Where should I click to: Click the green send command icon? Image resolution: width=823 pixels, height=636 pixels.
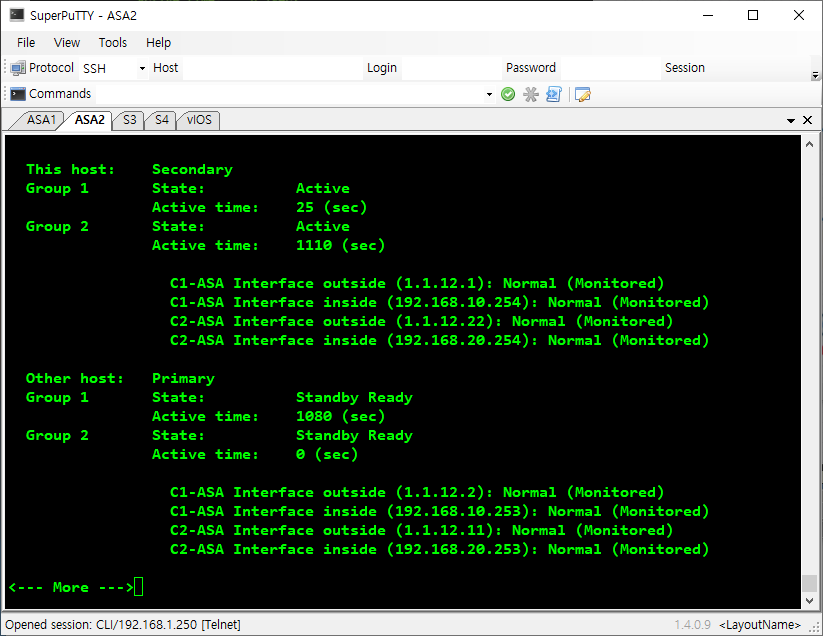508,94
